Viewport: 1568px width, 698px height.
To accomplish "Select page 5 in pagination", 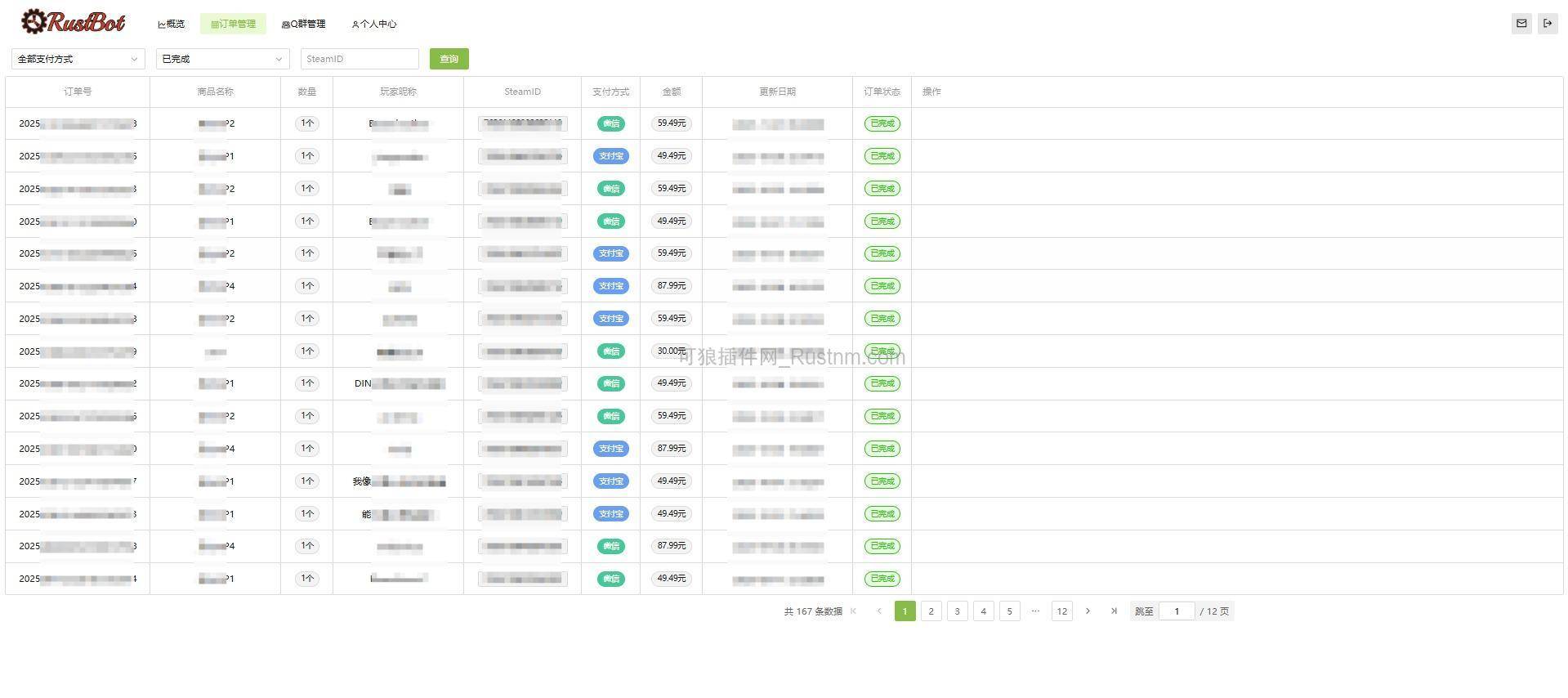I will (1010, 611).
